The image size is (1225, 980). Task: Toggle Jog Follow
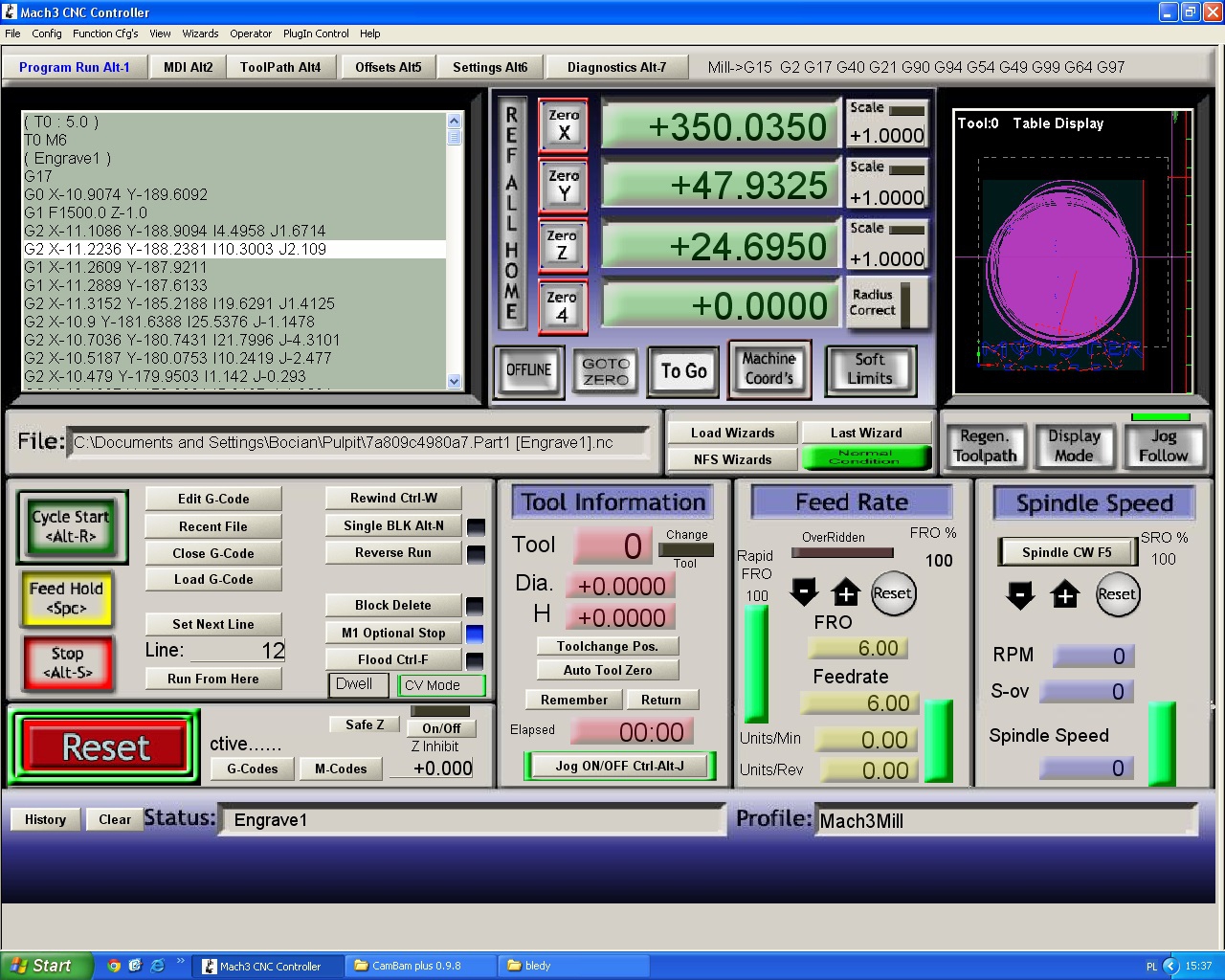pyautogui.click(x=1163, y=446)
